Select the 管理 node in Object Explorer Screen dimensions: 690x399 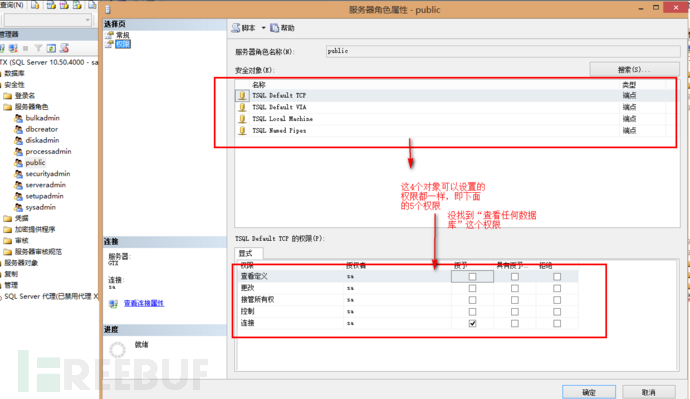[11, 285]
